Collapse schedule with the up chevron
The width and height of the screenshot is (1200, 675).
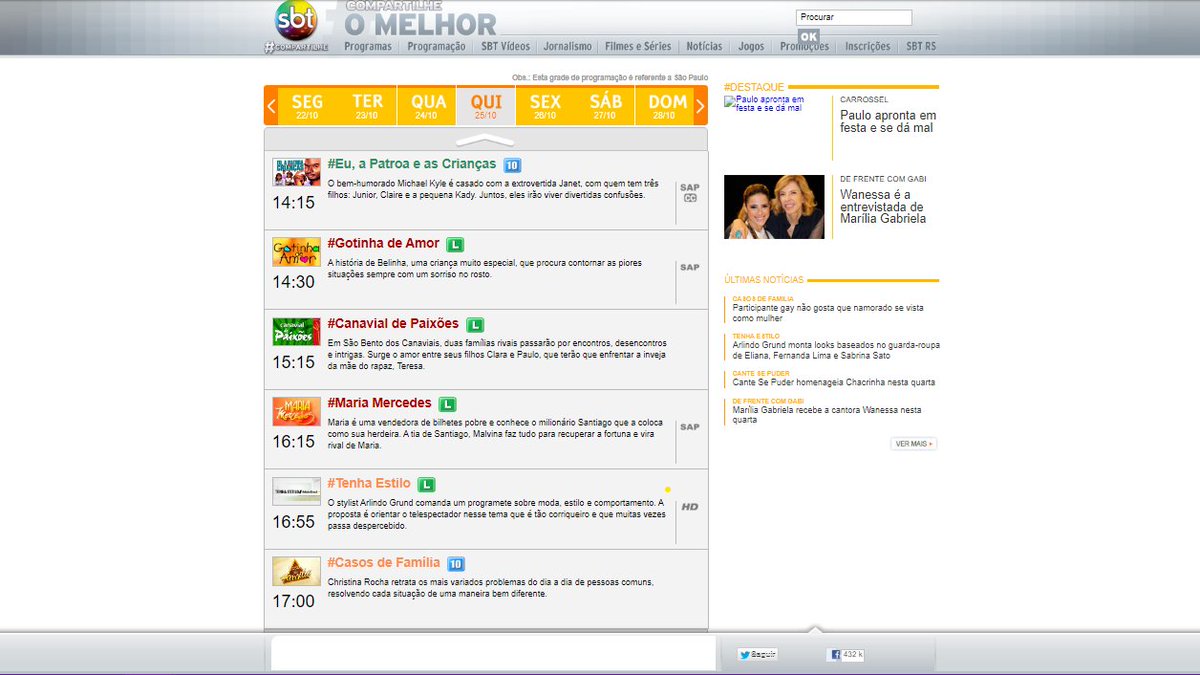coord(485,140)
